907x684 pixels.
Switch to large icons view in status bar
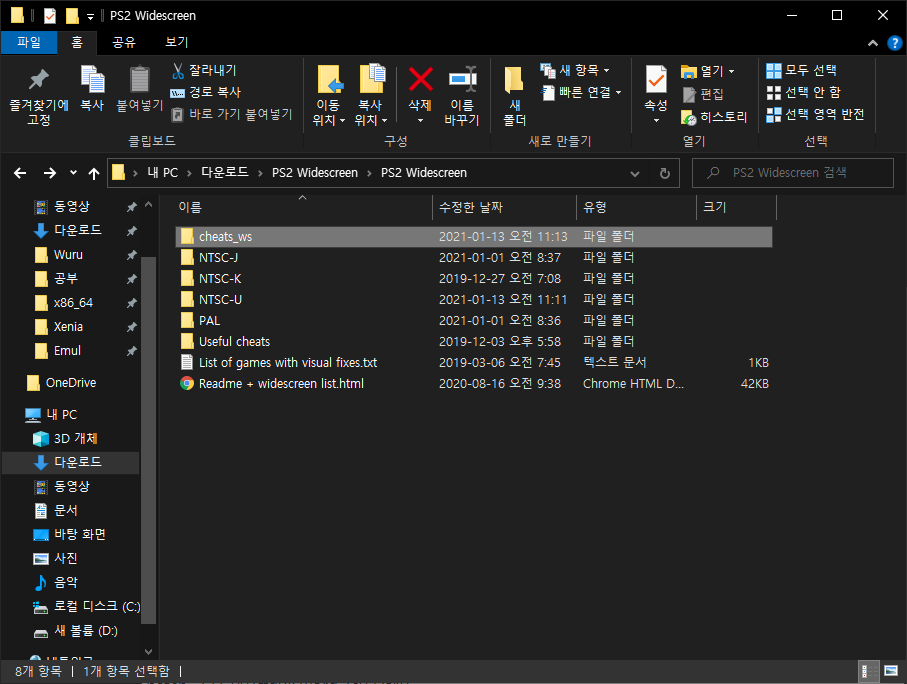891,671
